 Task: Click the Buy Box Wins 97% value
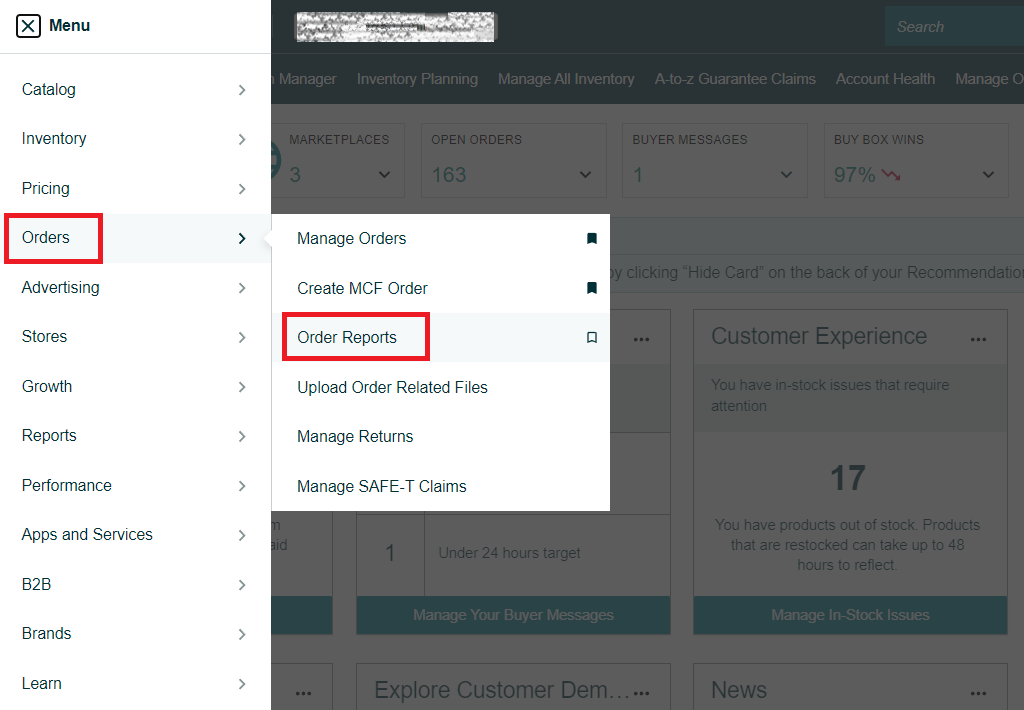click(x=854, y=175)
